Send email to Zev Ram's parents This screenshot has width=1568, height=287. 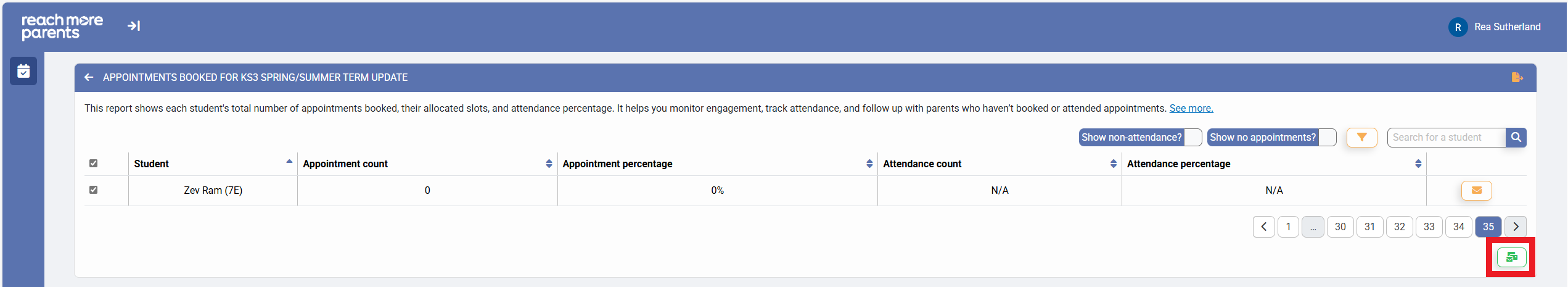click(x=1476, y=191)
